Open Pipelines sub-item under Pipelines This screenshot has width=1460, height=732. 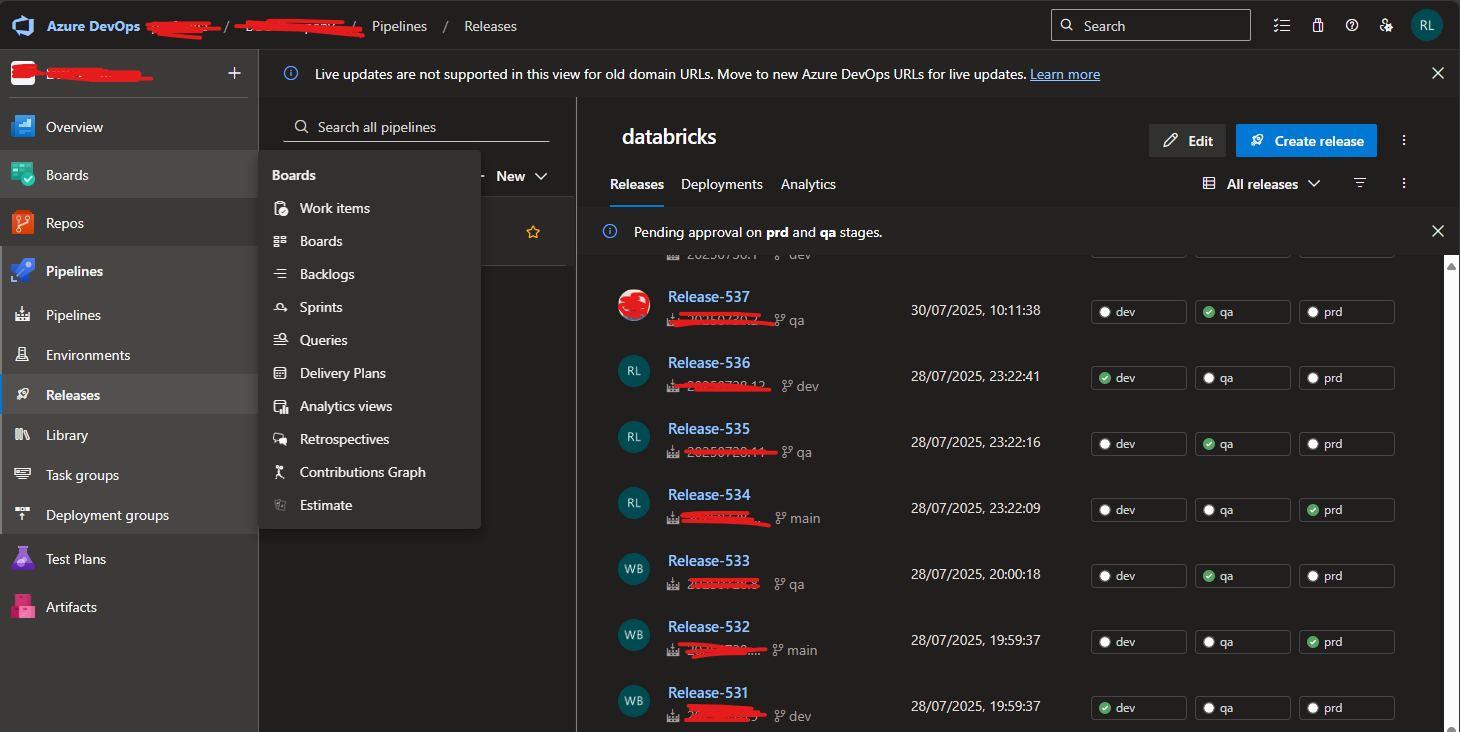pos(129,315)
